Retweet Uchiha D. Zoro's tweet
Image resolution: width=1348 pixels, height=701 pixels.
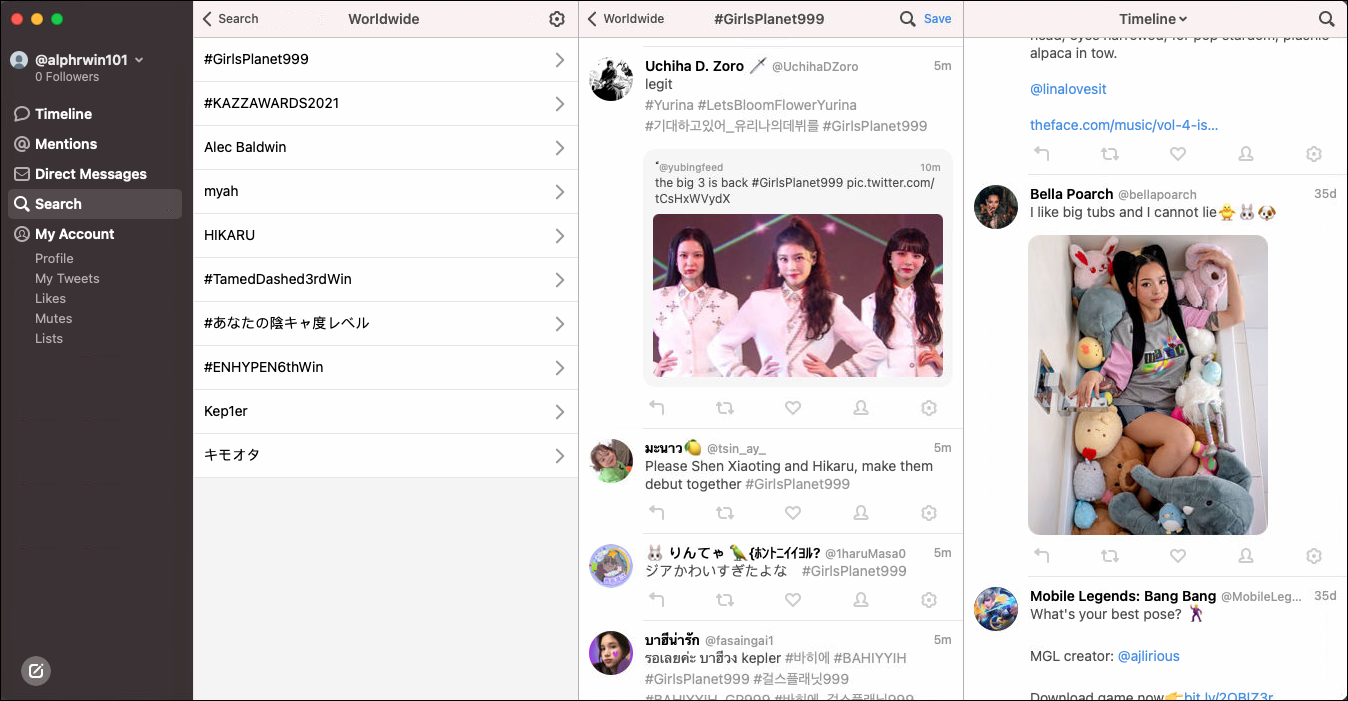coord(725,408)
